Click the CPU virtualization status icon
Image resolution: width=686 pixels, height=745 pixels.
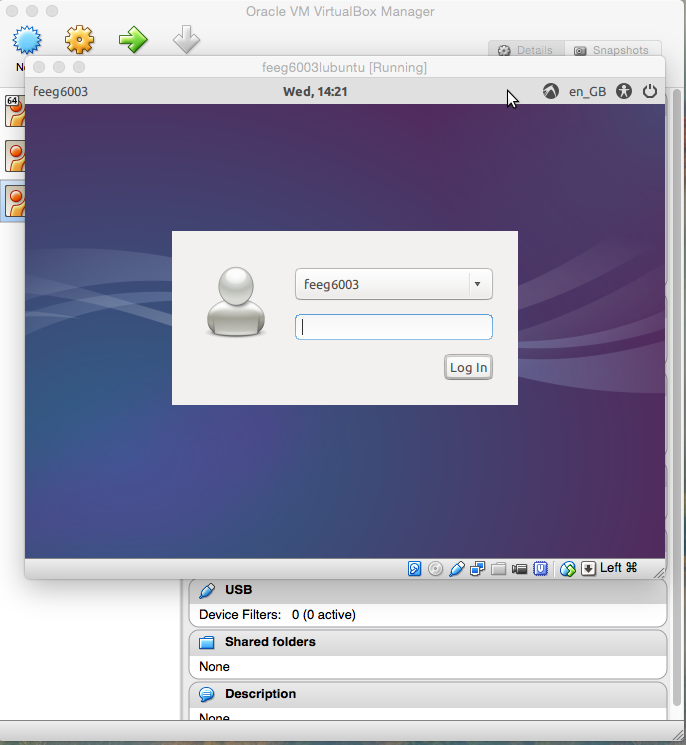[x=541, y=569]
